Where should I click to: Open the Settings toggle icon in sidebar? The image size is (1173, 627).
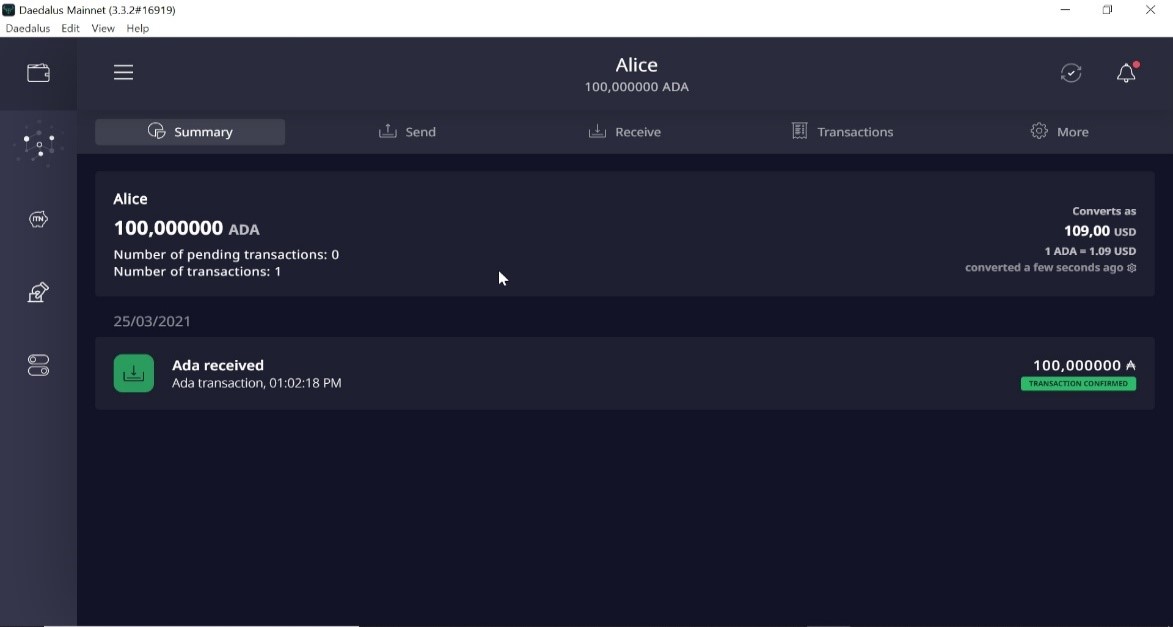(x=38, y=365)
